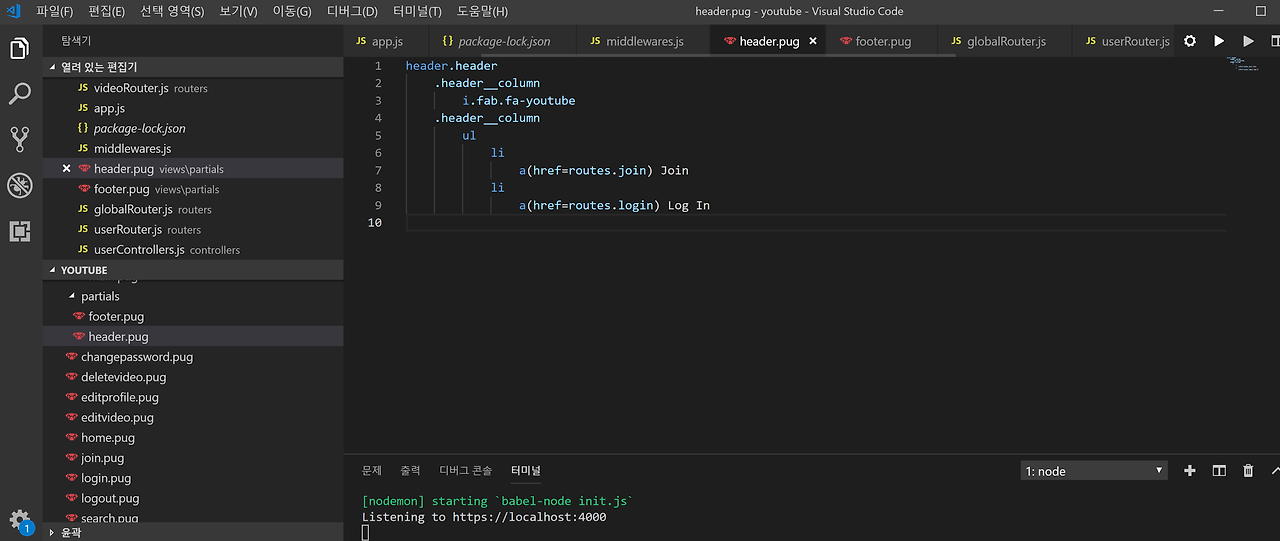Open the Source Control view

[19, 139]
